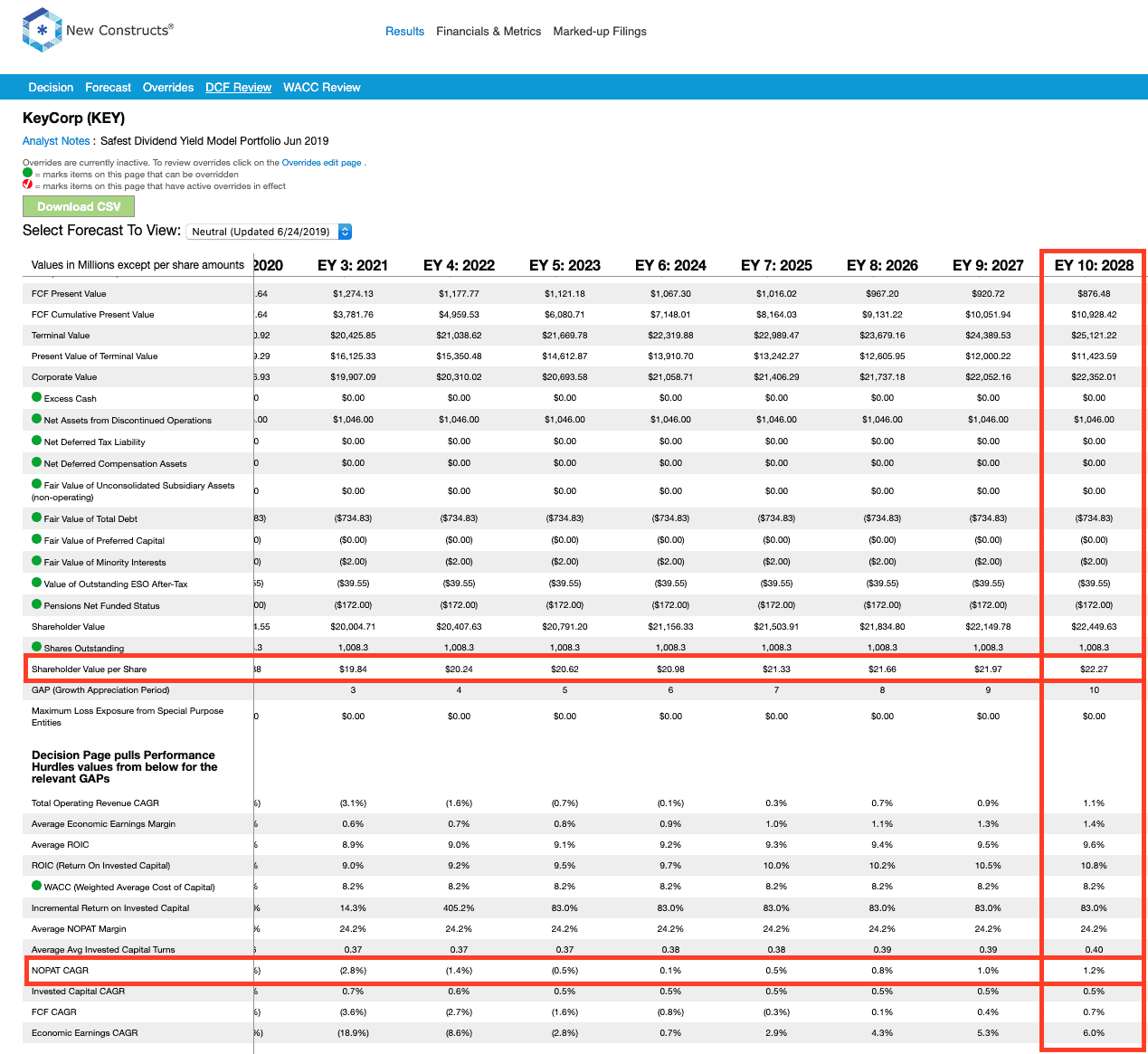The width and height of the screenshot is (1148, 1054).
Task: Click the EY 7: 2025 column header
Action: [776, 265]
